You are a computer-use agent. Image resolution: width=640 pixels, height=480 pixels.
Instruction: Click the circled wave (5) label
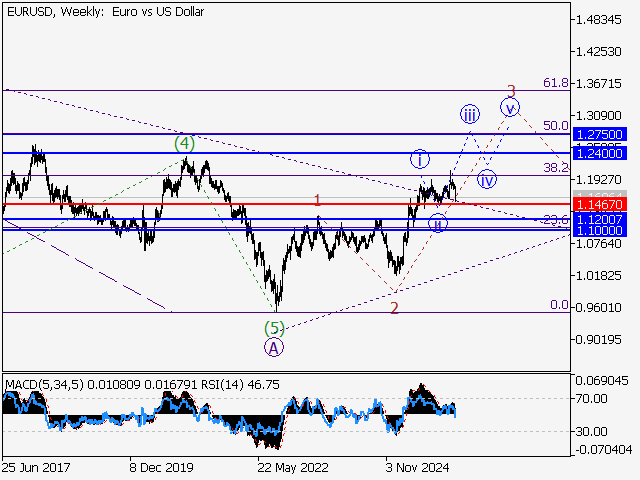pyautogui.click(x=274, y=327)
